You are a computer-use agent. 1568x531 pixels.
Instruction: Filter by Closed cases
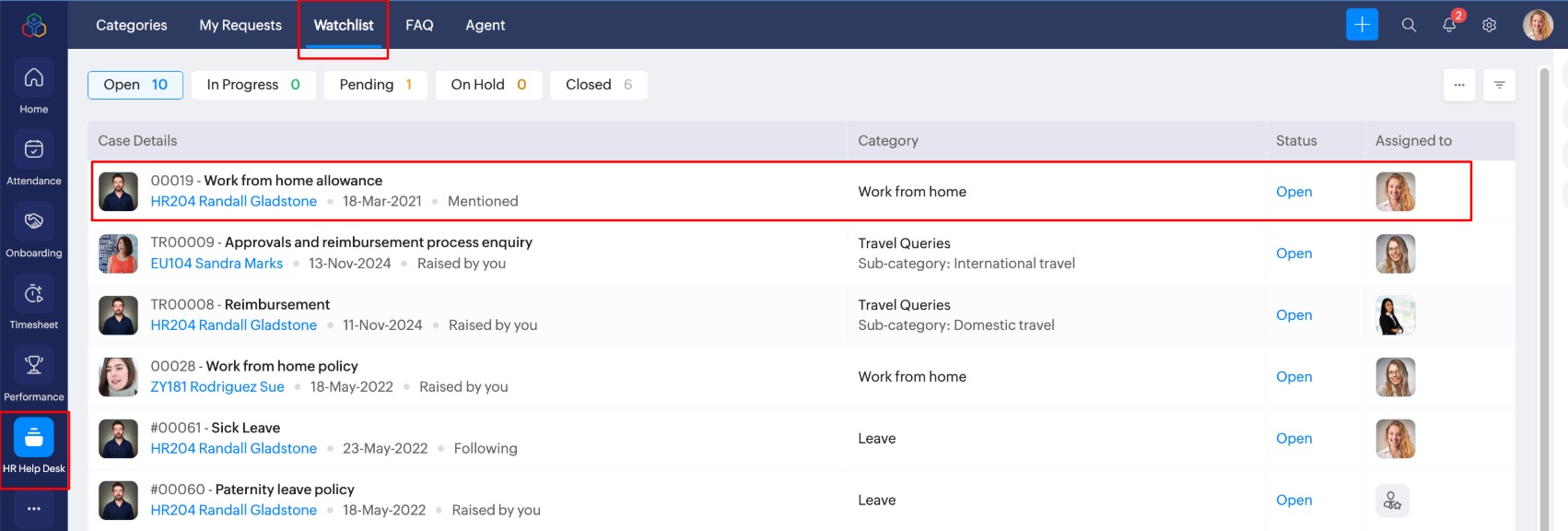click(598, 85)
